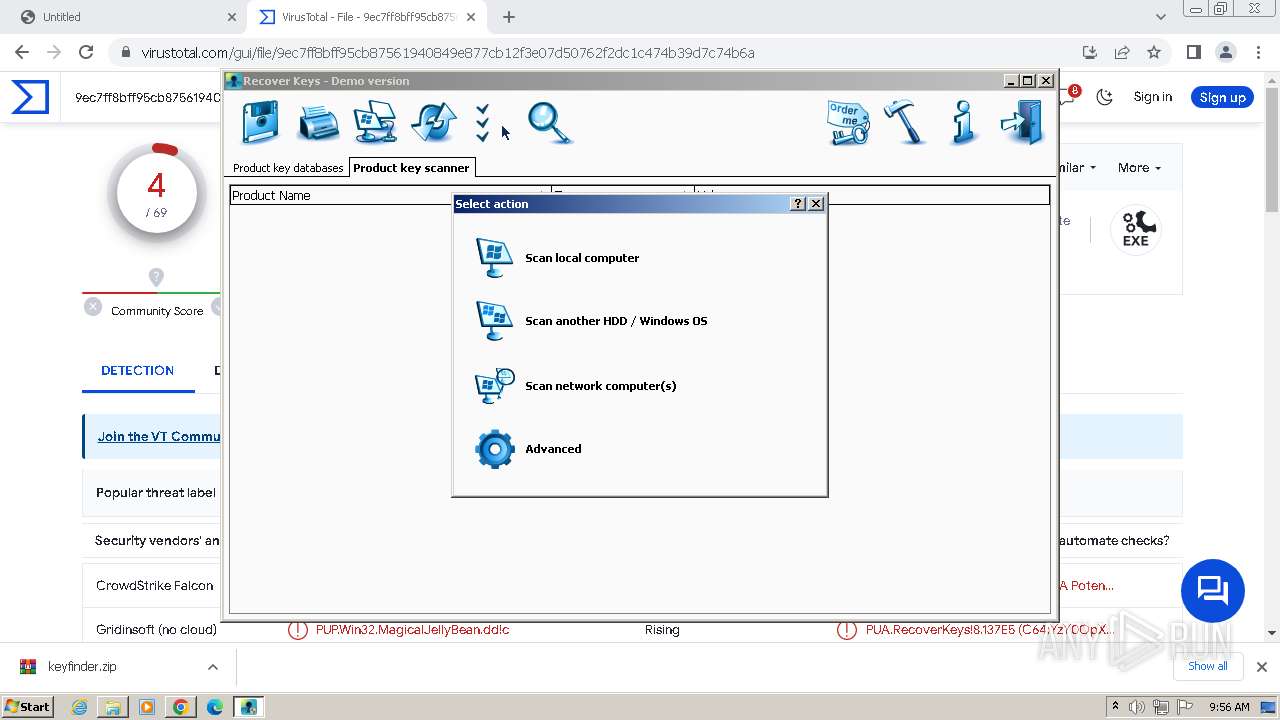Bookmark this page with the star icon
The image size is (1280, 720).
point(1154,53)
